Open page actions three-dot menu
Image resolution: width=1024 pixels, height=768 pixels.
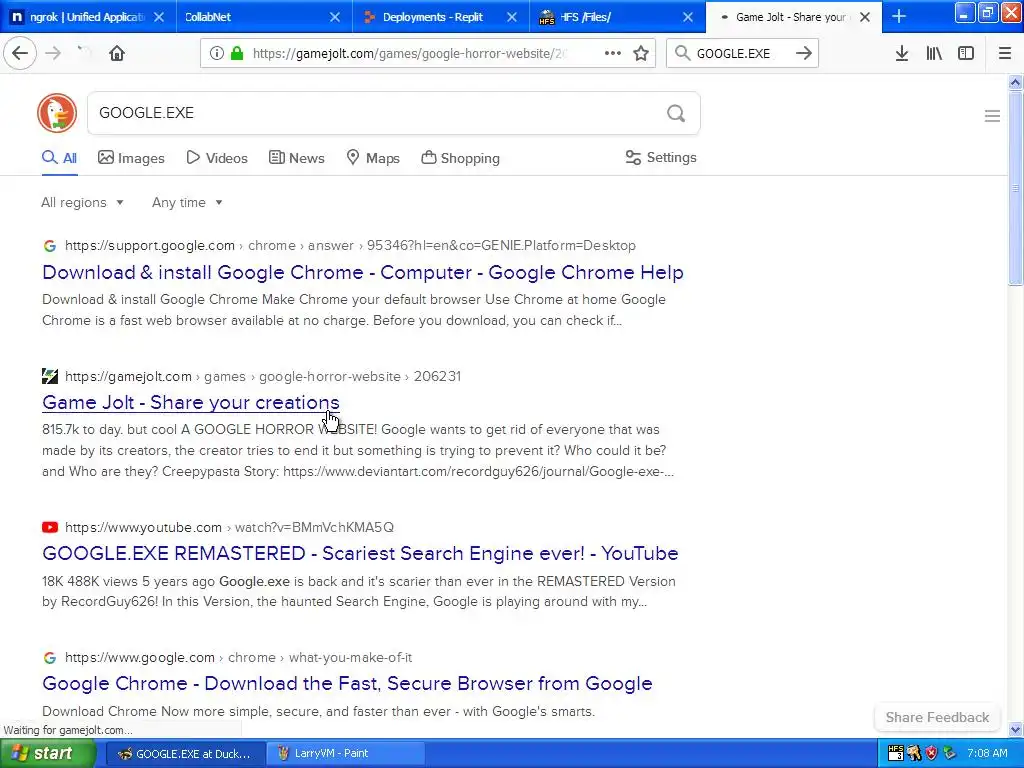click(x=612, y=53)
